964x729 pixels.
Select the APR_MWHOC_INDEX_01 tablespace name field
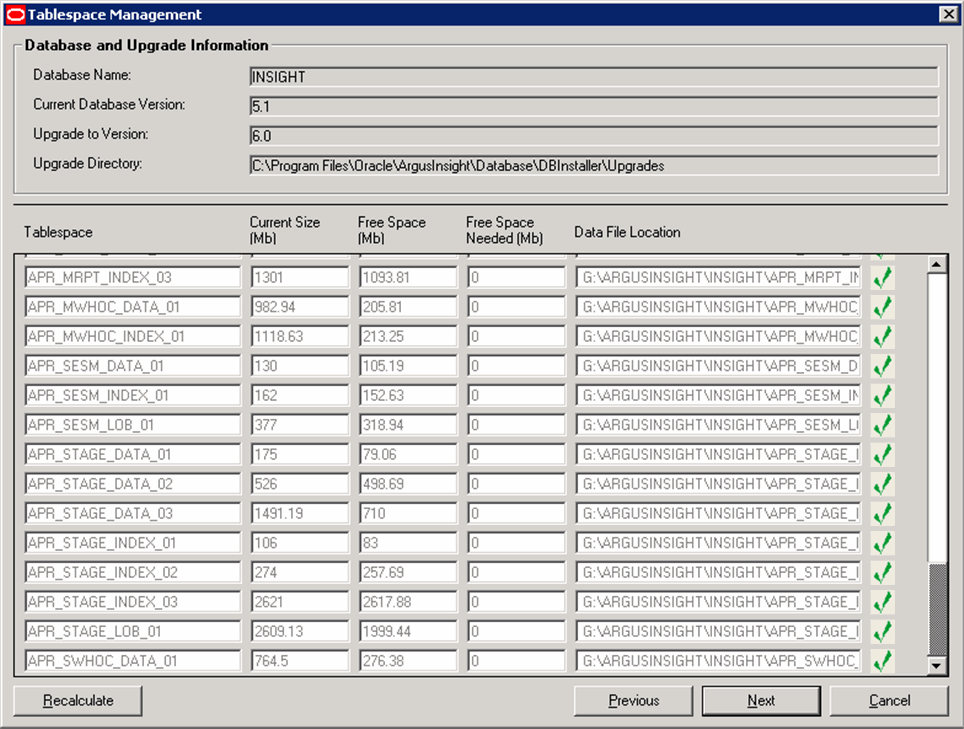pyautogui.click(x=133, y=337)
